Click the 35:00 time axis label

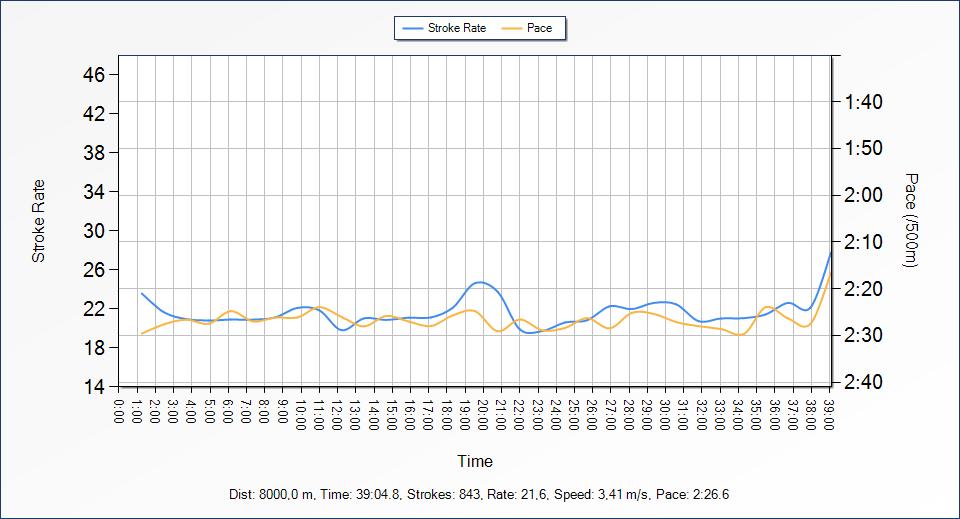coord(756,414)
